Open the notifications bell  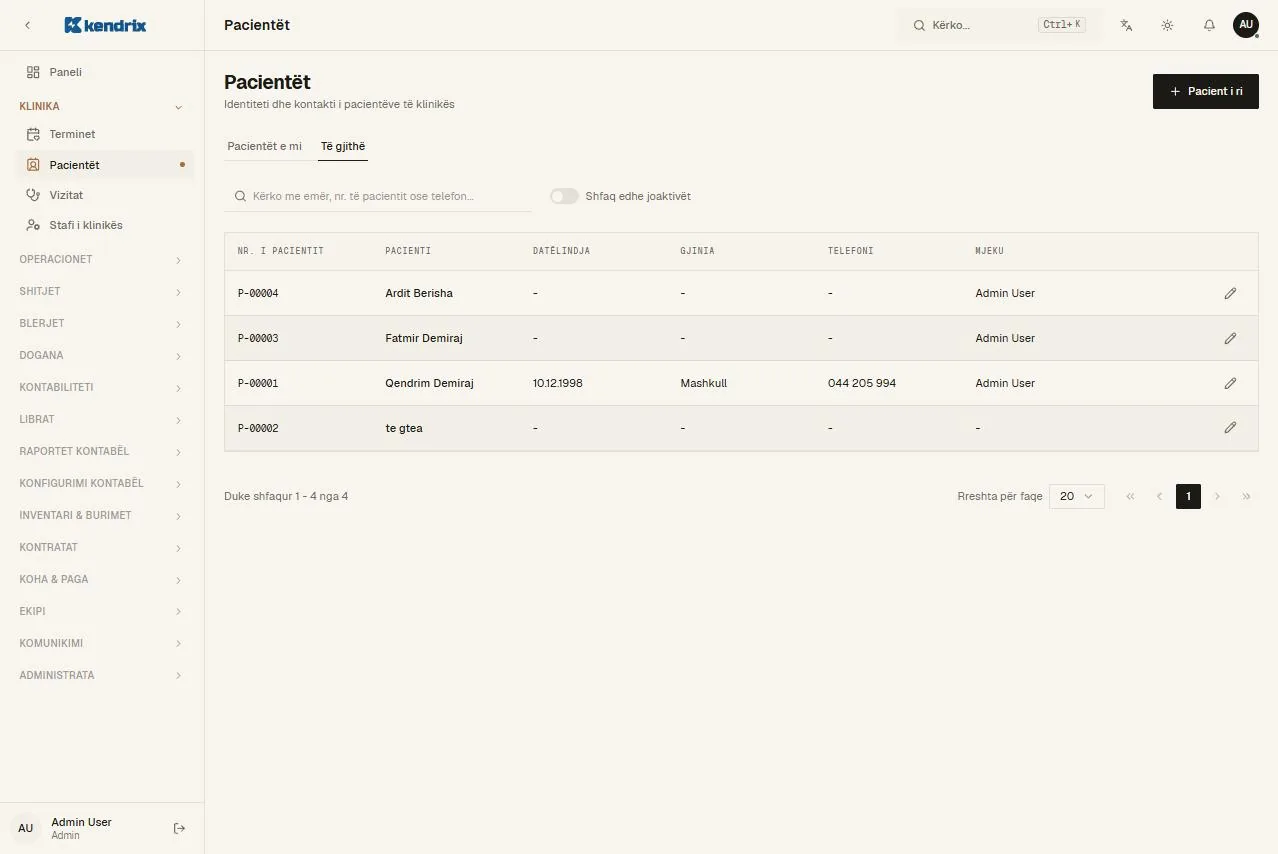click(1209, 25)
